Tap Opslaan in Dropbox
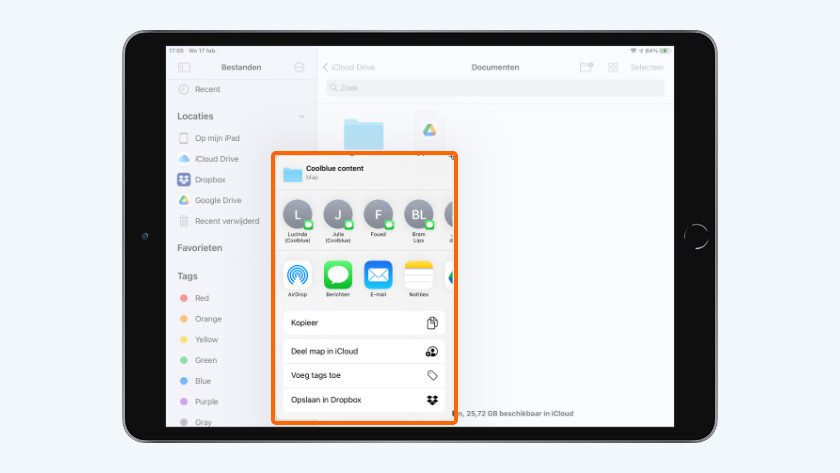 coord(364,400)
